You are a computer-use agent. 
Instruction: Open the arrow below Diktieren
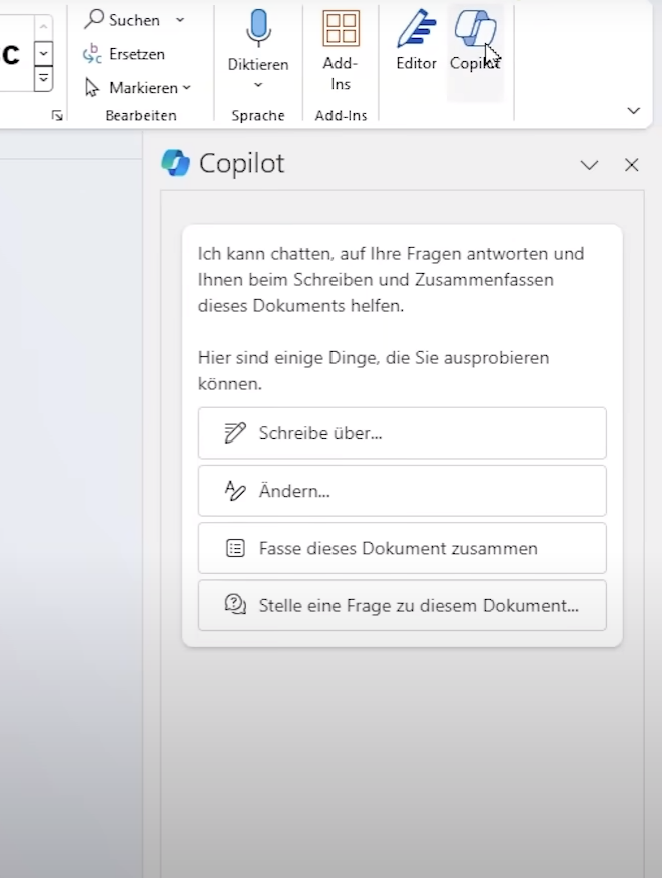pyautogui.click(x=258, y=85)
